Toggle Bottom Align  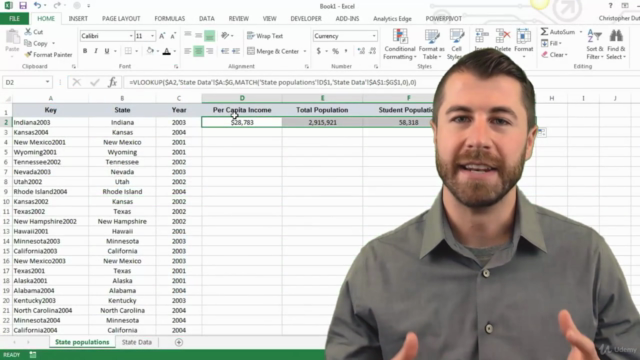[x=209, y=36]
